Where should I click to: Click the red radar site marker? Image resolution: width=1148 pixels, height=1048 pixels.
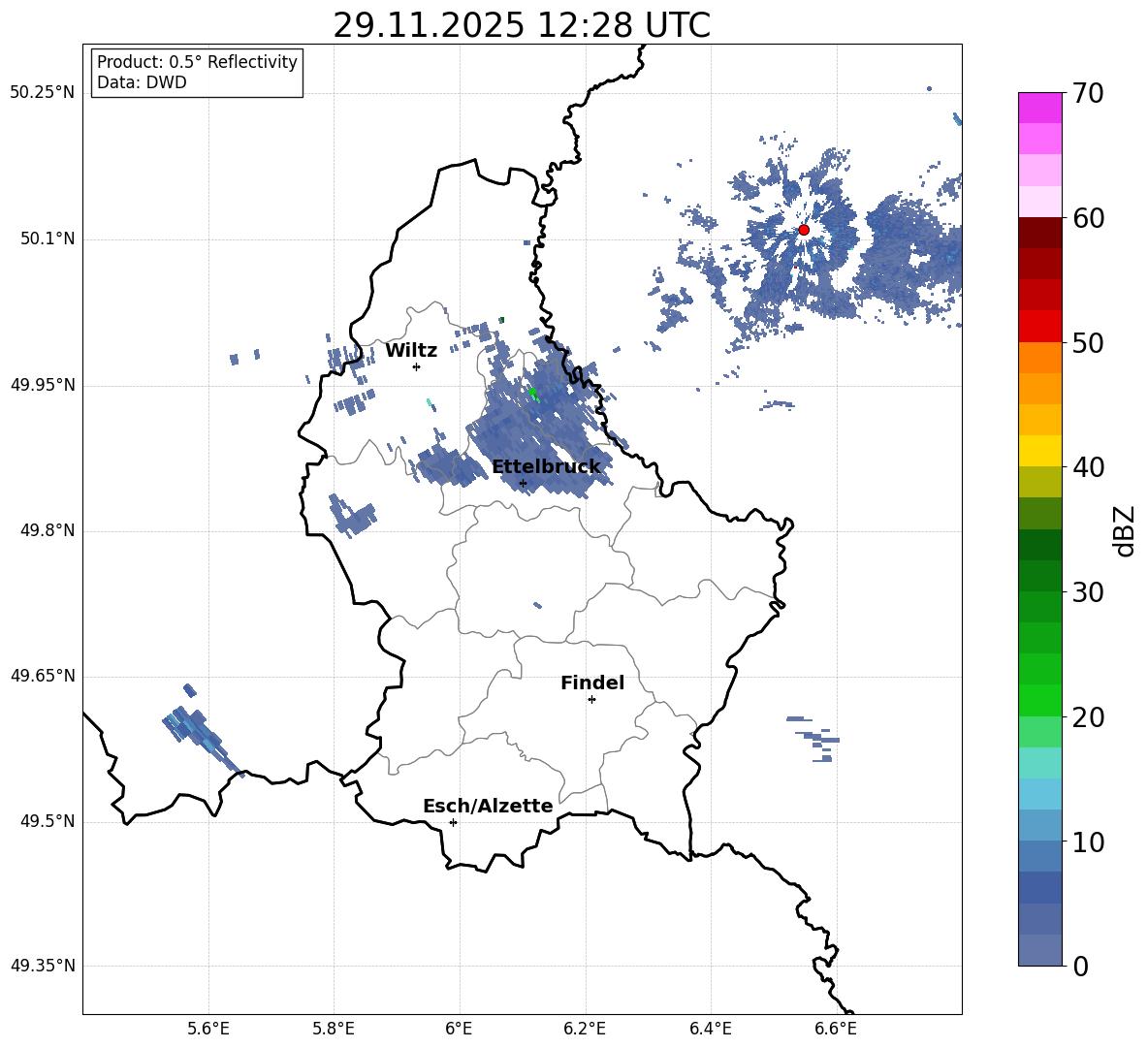point(804,230)
